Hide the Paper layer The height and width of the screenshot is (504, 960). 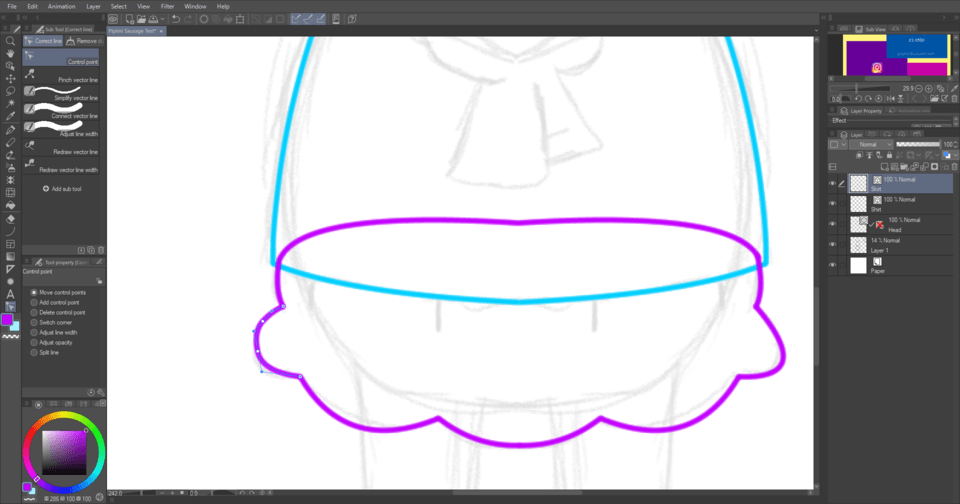click(832, 265)
